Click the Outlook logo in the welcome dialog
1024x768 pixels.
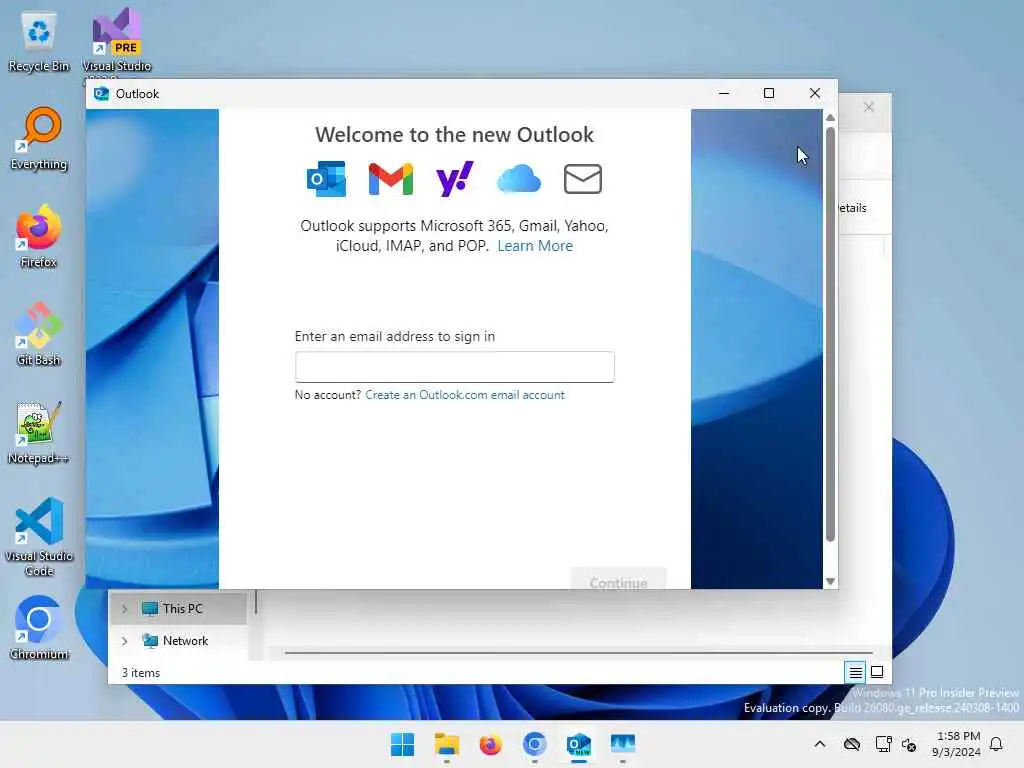click(327, 179)
